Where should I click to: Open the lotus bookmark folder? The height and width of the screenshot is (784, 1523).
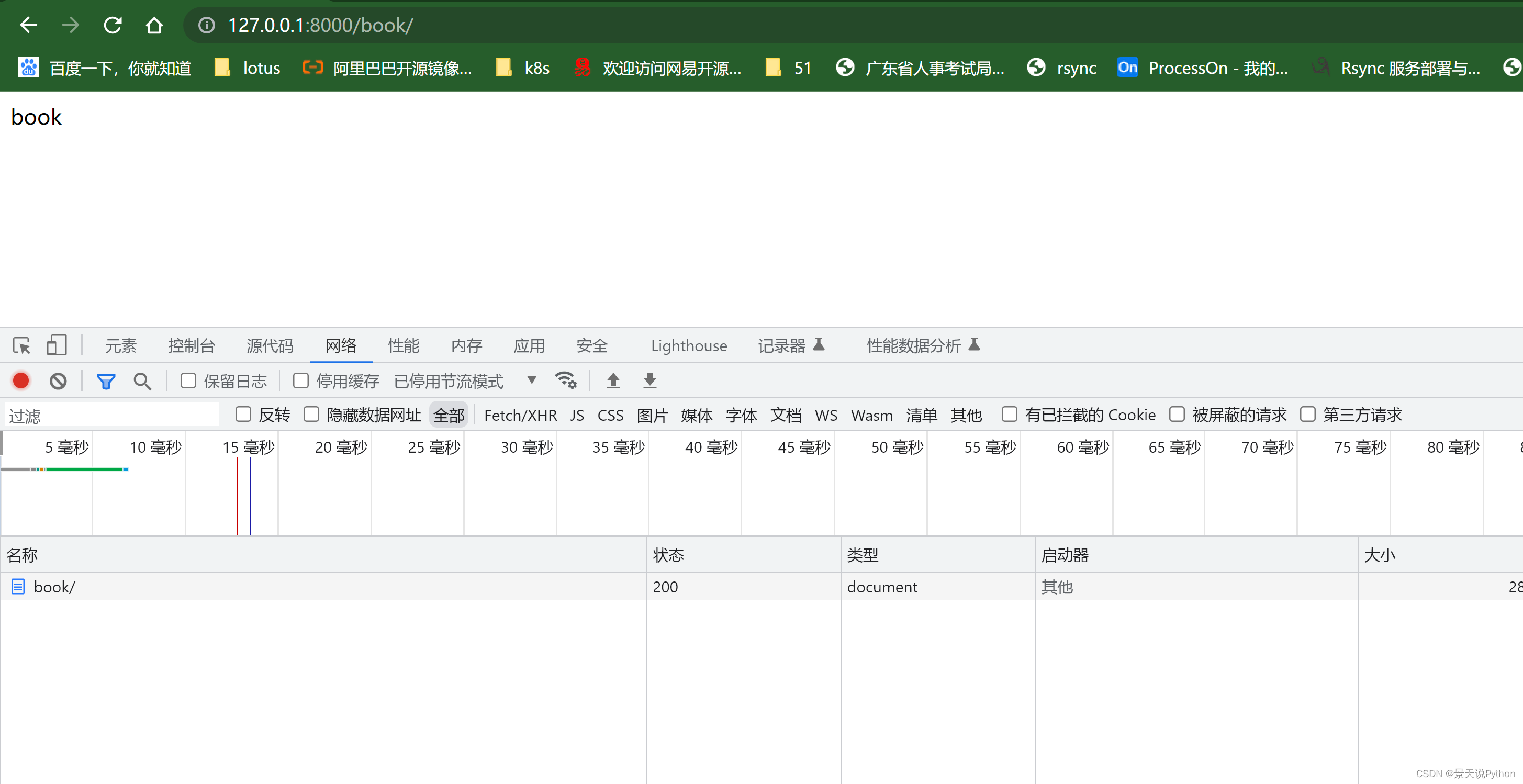247,68
